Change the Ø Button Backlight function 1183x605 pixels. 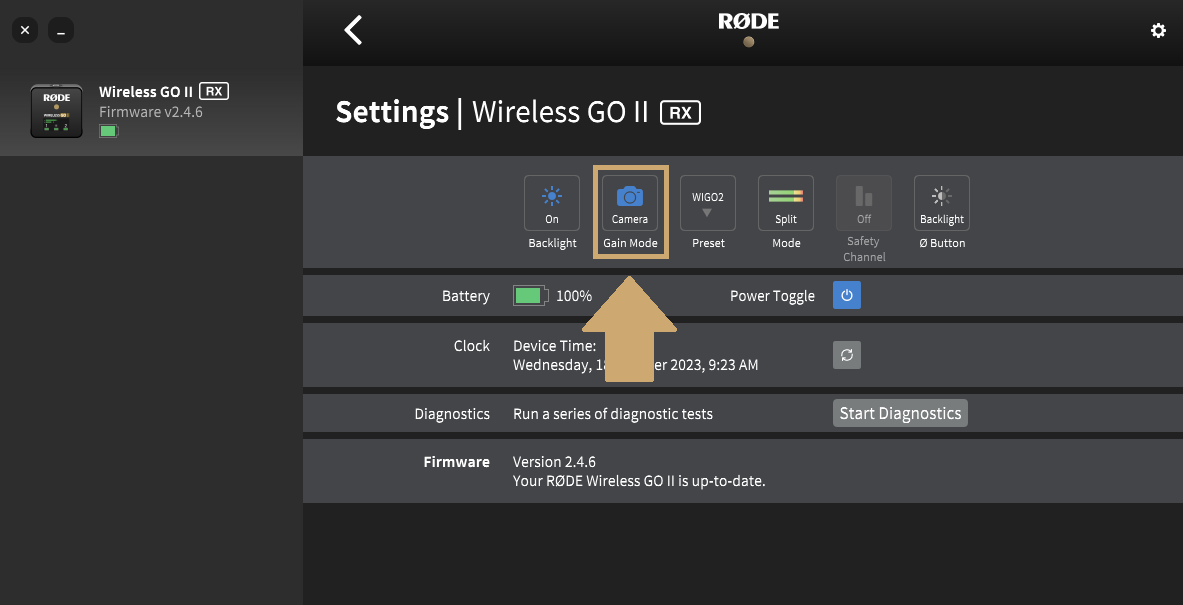point(942,203)
